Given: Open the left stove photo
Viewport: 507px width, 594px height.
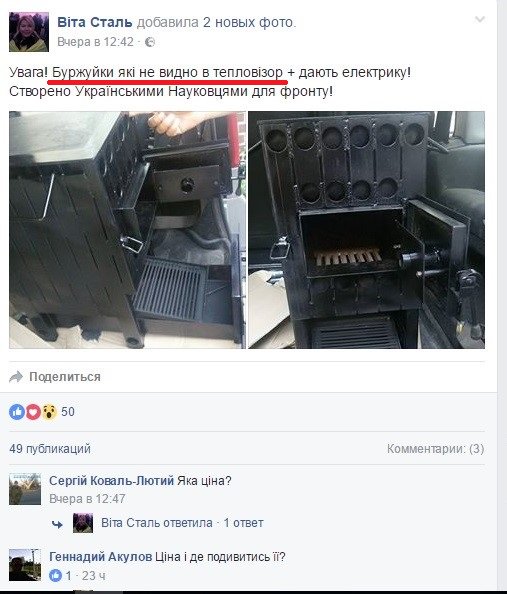Looking at the screenshot, I should (x=127, y=230).
